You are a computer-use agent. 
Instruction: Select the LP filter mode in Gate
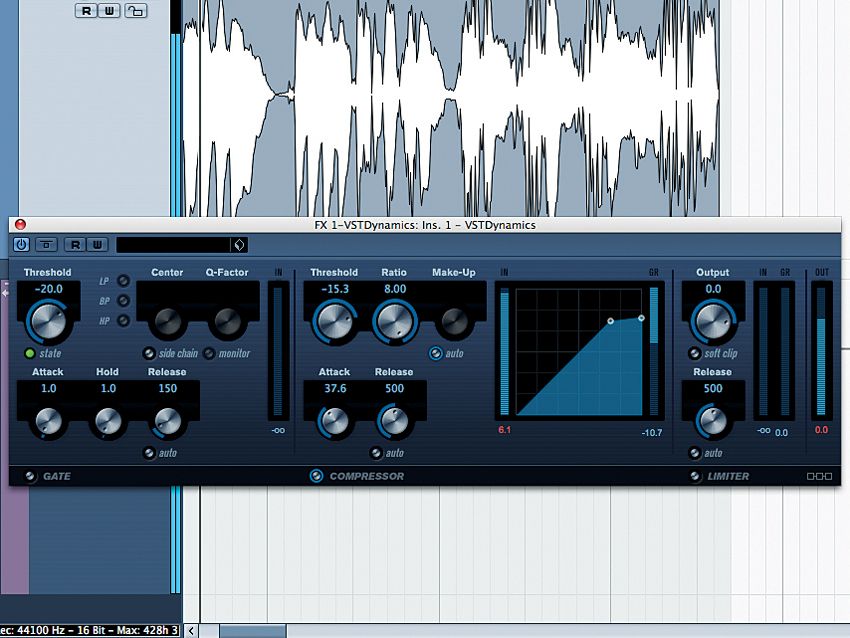click(x=123, y=281)
